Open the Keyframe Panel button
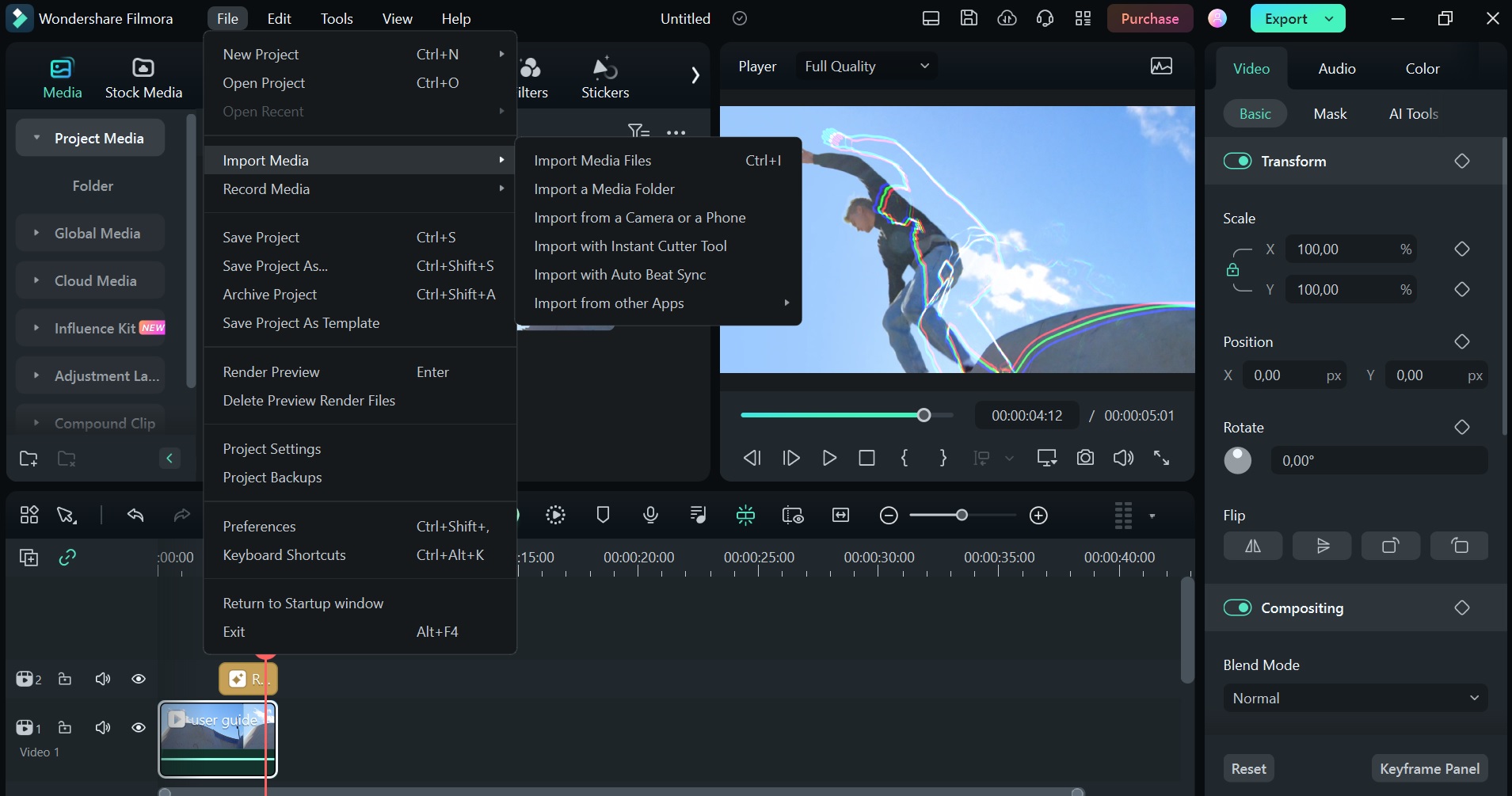This screenshot has width=1512, height=796. (1430, 768)
